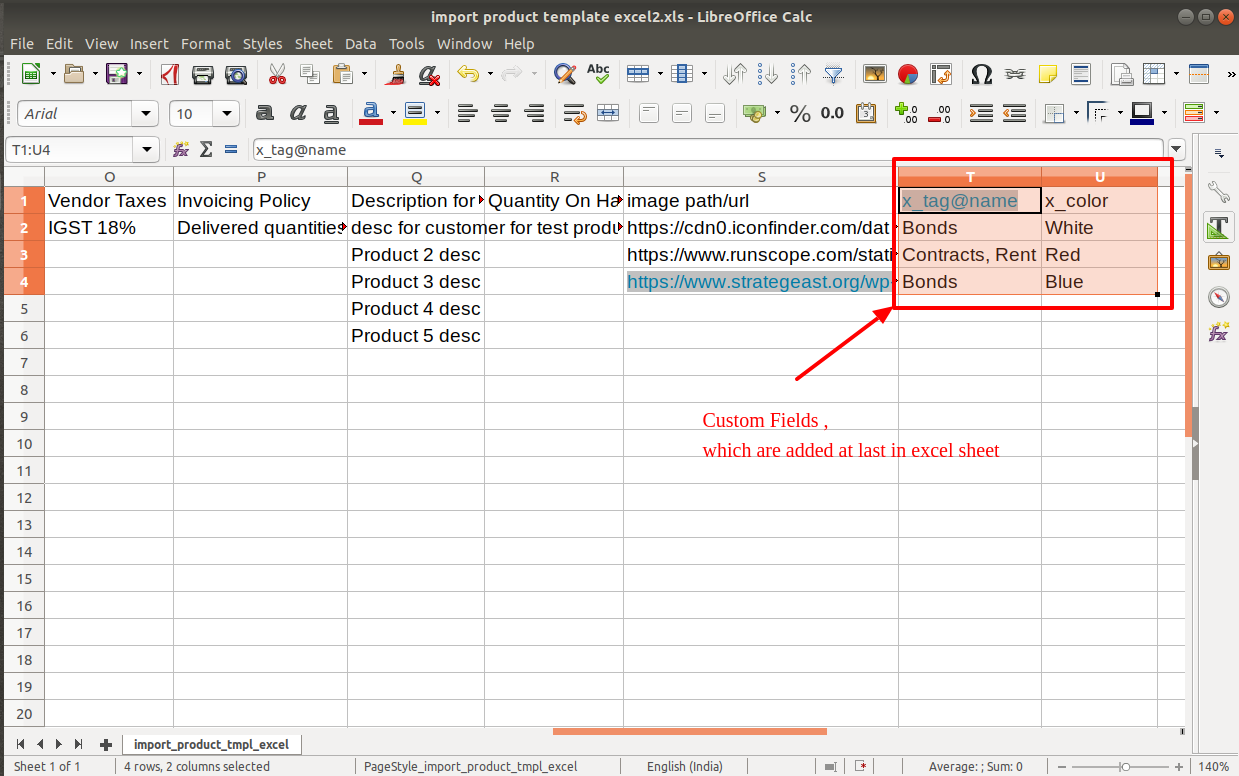The width and height of the screenshot is (1239, 776).
Task: Click into the formula input line
Action: point(708,150)
